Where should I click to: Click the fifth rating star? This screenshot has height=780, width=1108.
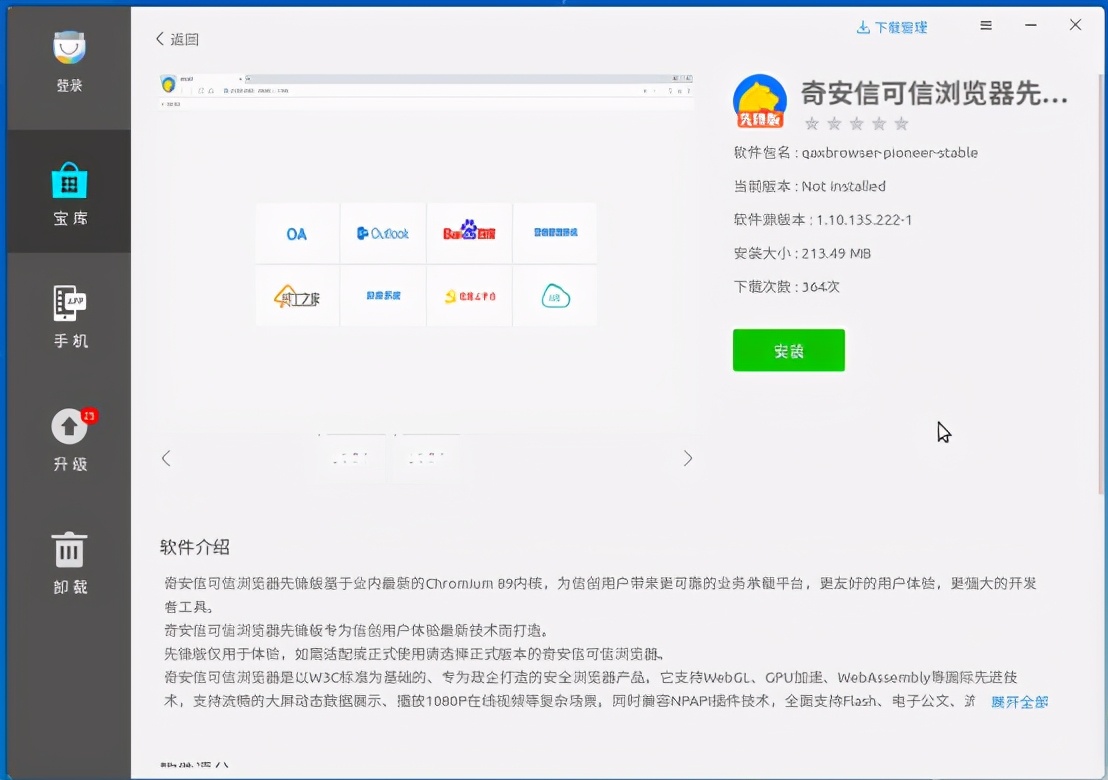pos(901,124)
